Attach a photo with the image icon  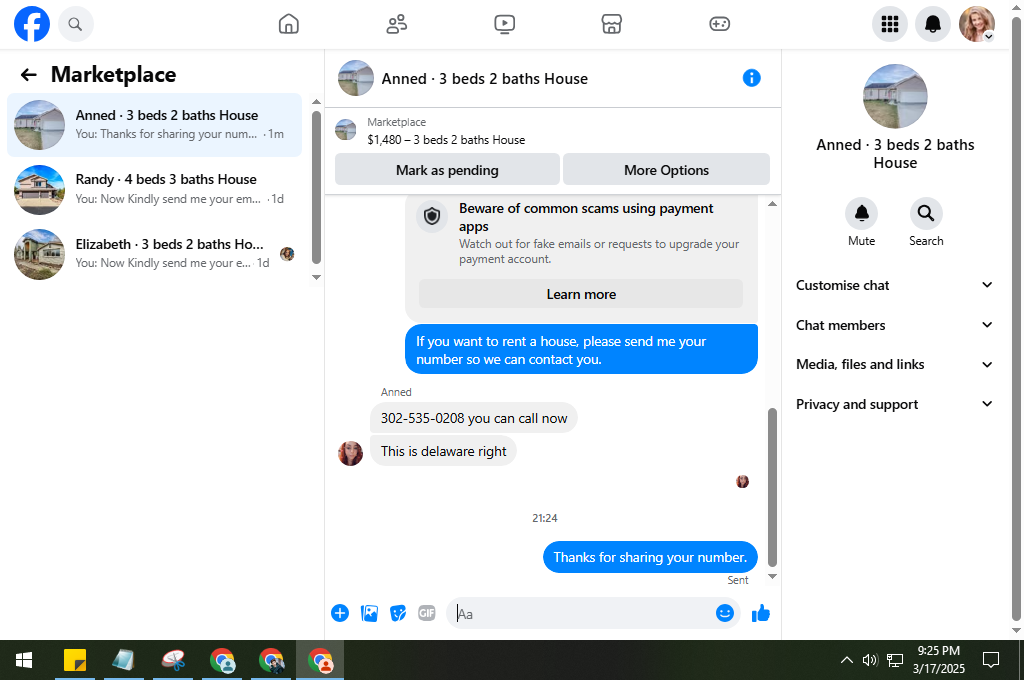point(369,613)
